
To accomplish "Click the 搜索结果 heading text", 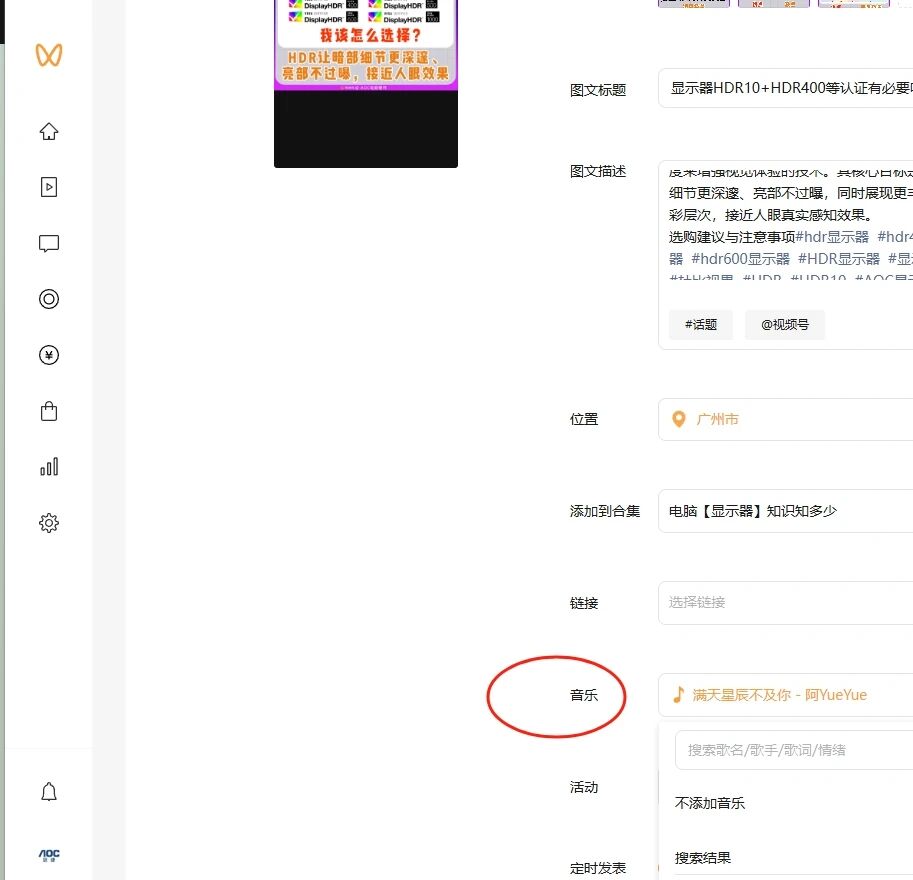I will (x=703, y=858).
